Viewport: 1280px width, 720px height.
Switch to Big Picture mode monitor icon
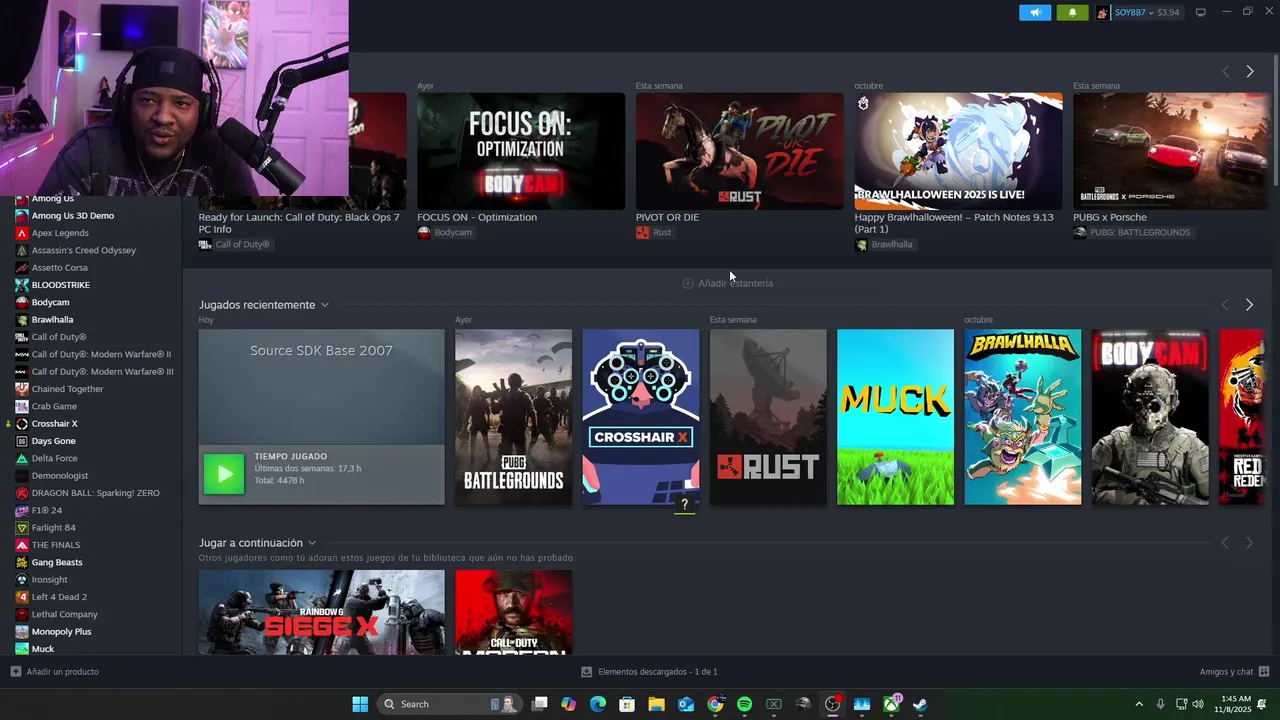point(1201,12)
